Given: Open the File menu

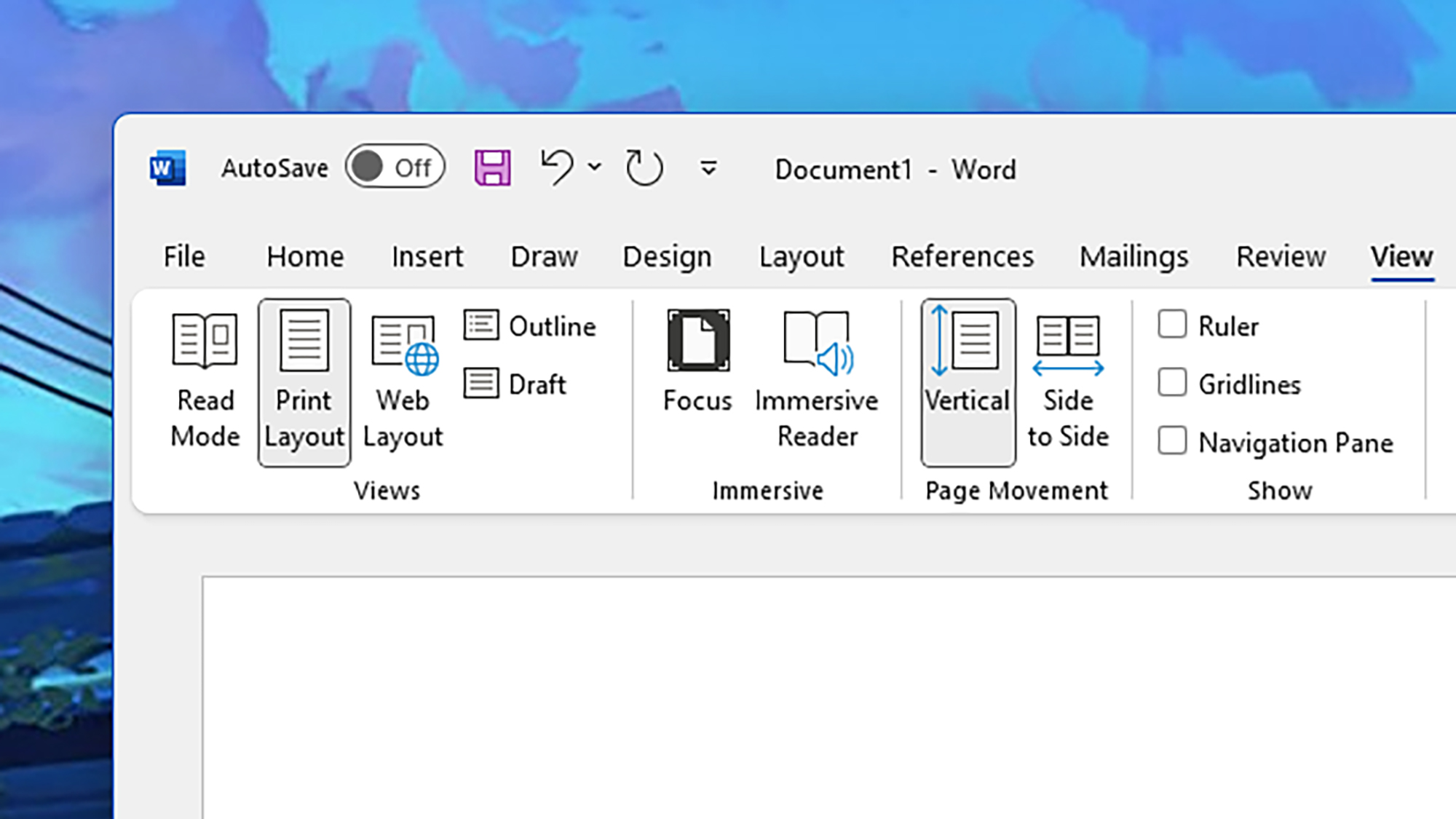Looking at the screenshot, I should pyautogui.click(x=184, y=257).
